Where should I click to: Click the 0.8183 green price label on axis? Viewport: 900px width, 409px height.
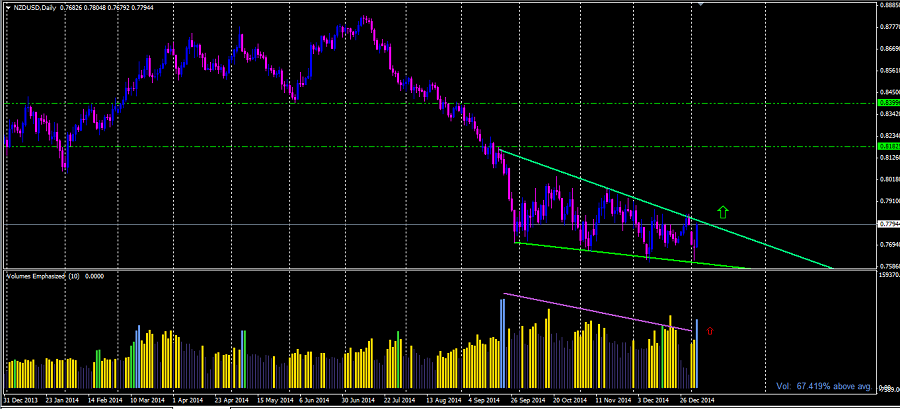886,147
